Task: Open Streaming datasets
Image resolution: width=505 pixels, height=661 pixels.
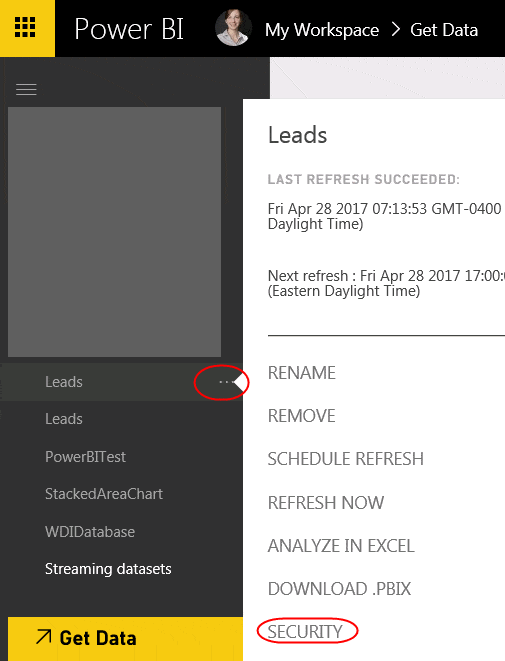Action: [x=108, y=569]
